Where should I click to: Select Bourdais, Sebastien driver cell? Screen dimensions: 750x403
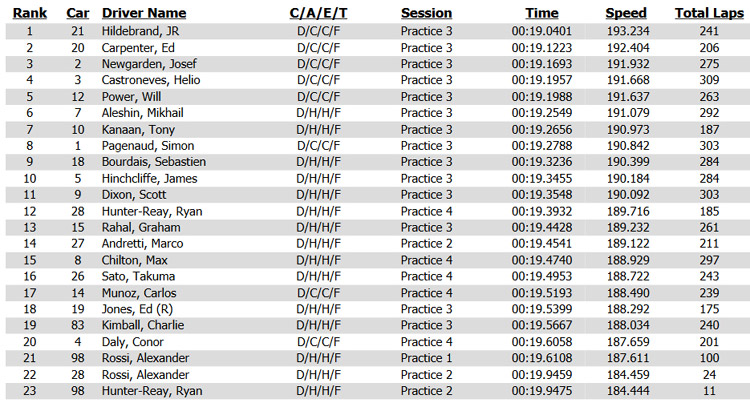coord(154,162)
